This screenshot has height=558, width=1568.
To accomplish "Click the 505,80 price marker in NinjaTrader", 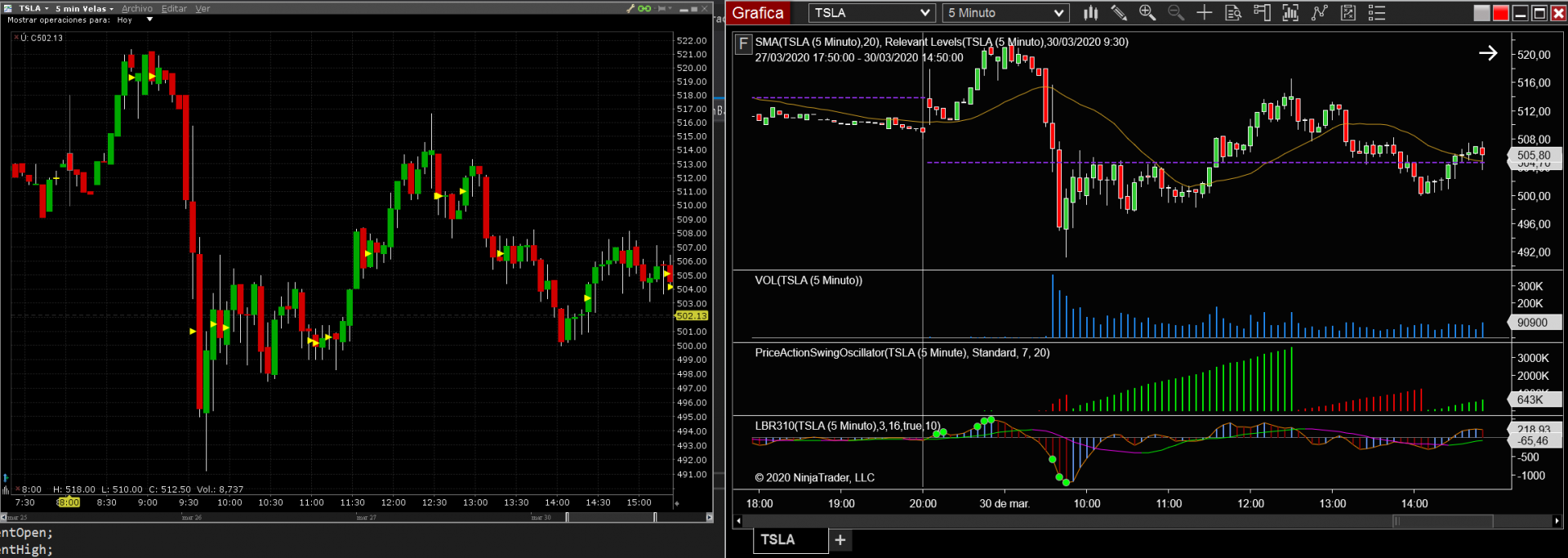I will pyautogui.click(x=1534, y=155).
